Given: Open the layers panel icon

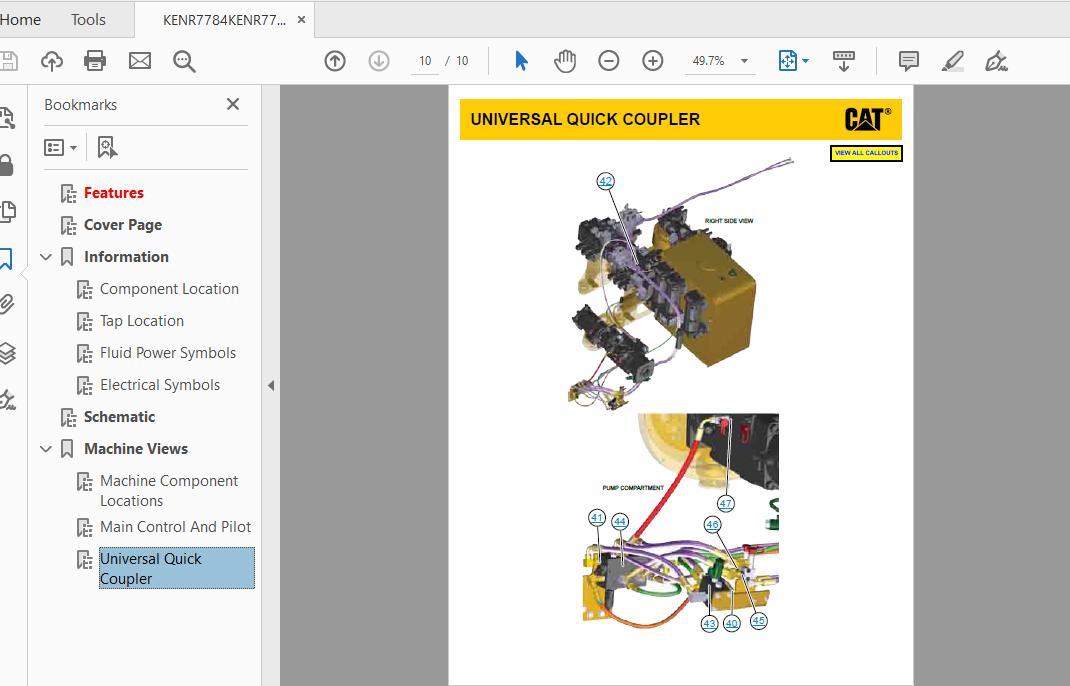Looking at the screenshot, I should click(7, 353).
